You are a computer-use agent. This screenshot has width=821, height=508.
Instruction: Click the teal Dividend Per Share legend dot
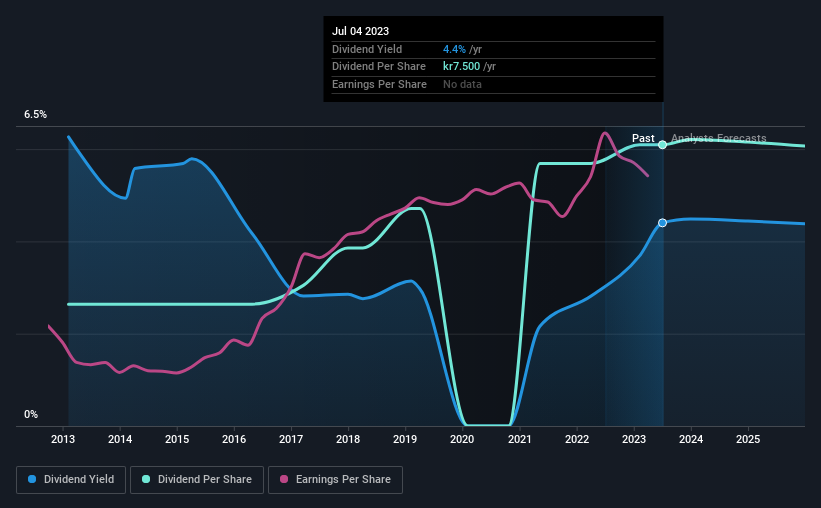pos(146,479)
